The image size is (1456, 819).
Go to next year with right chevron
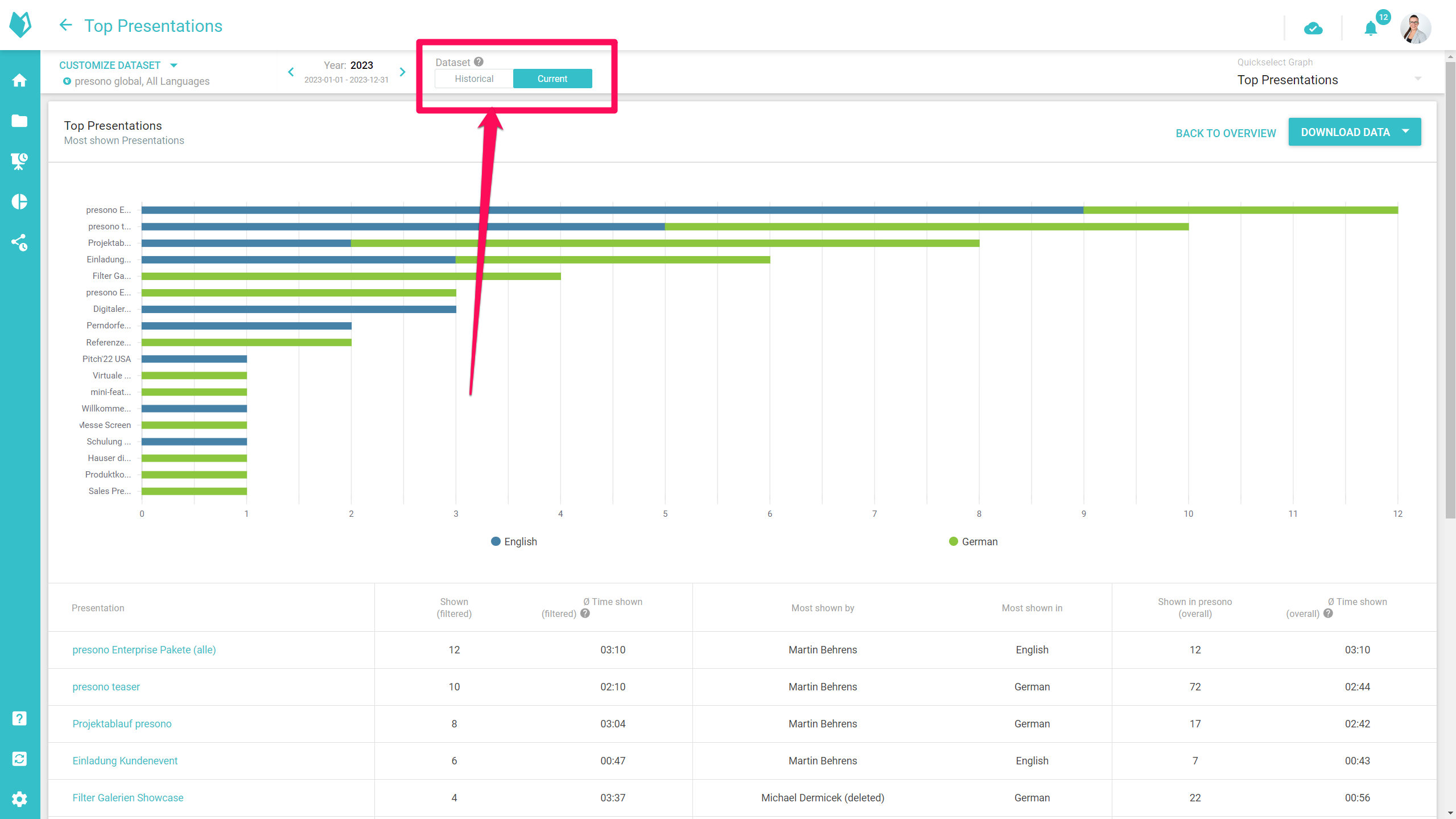click(403, 72)
